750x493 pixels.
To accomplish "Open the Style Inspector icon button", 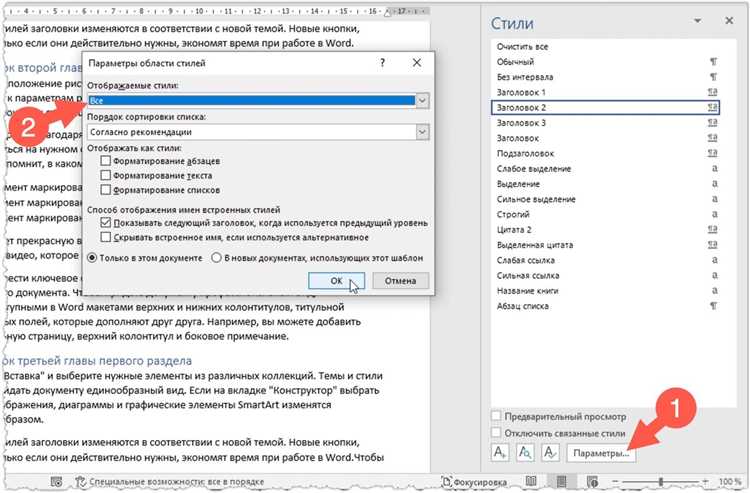I will tap(525, 452).
